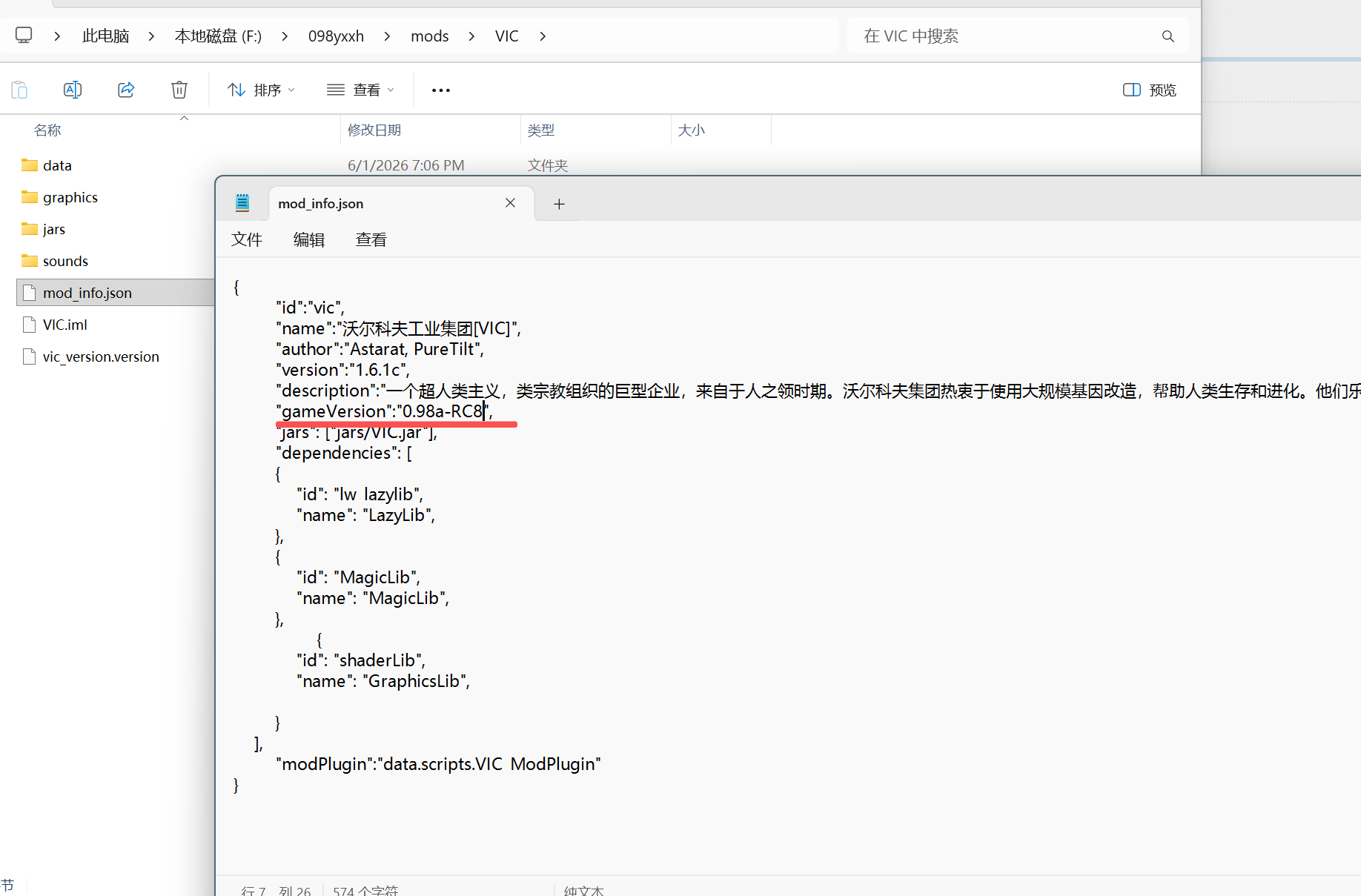Click the "modPlugin" line in Notepad
Image resolution: width=1361 pixels, height=896 pixels.
(x=438, y=764)
